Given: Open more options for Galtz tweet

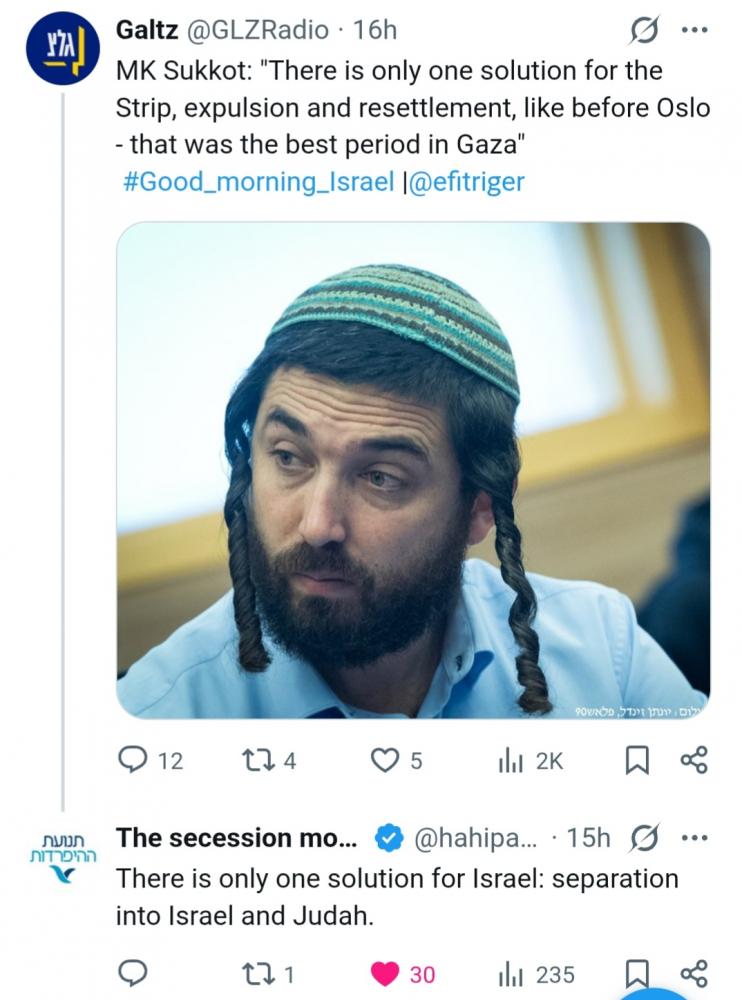Looking at the screenshot, I should [693, 30].
